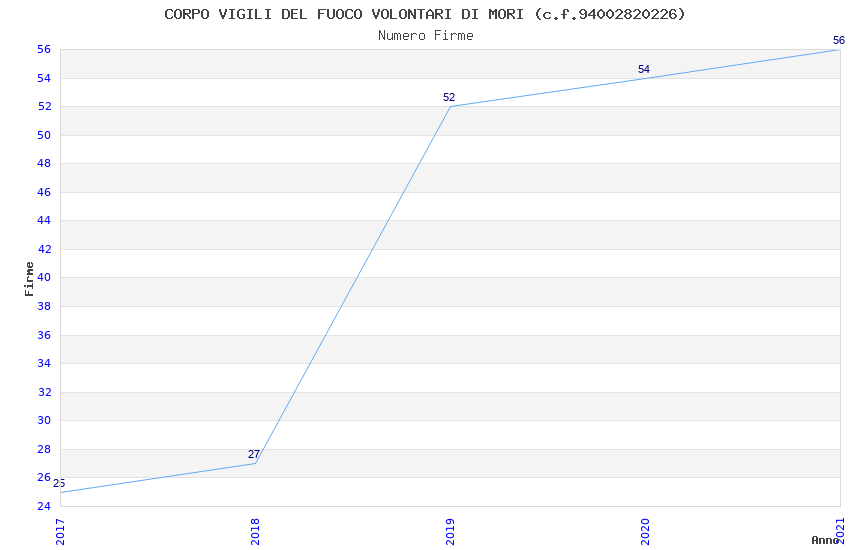
Task: Click the y-axis value 28
Action: click(x=44, y=449)
